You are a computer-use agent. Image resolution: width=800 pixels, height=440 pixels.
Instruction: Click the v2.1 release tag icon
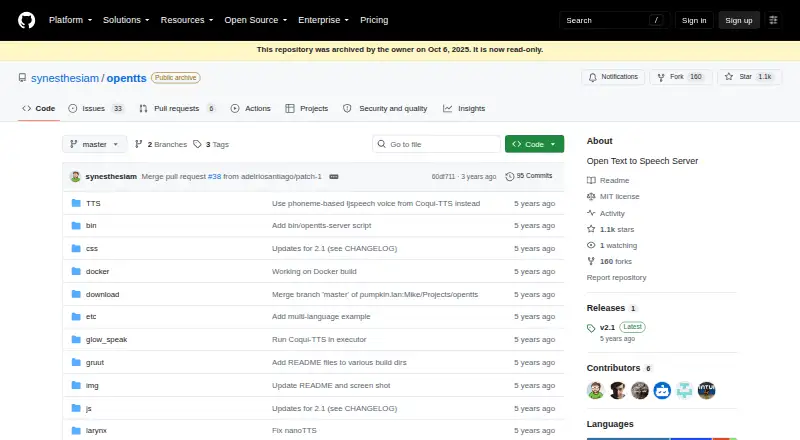(x=591, y=328)
